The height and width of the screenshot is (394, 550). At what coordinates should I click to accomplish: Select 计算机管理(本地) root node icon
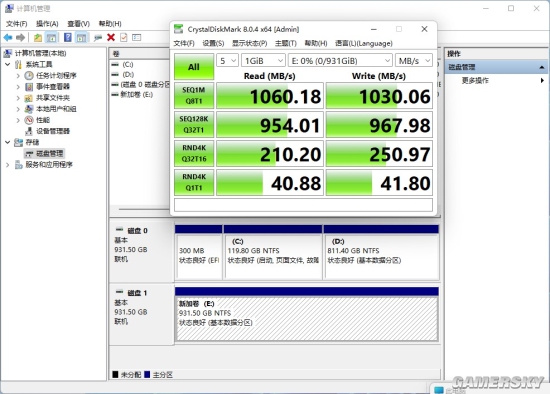[x=8, y=53]
